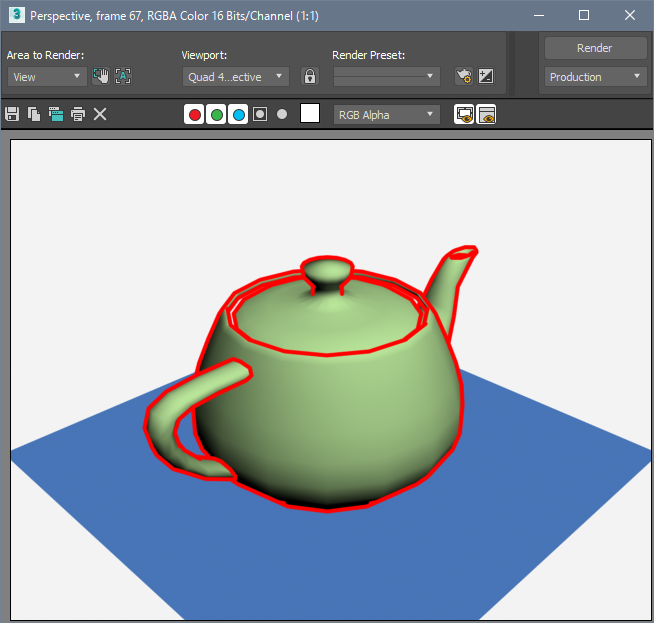Toggle the green channel display
Image resolution: width=654 pixels, height=623 pixels.
(x=216, y=114)
